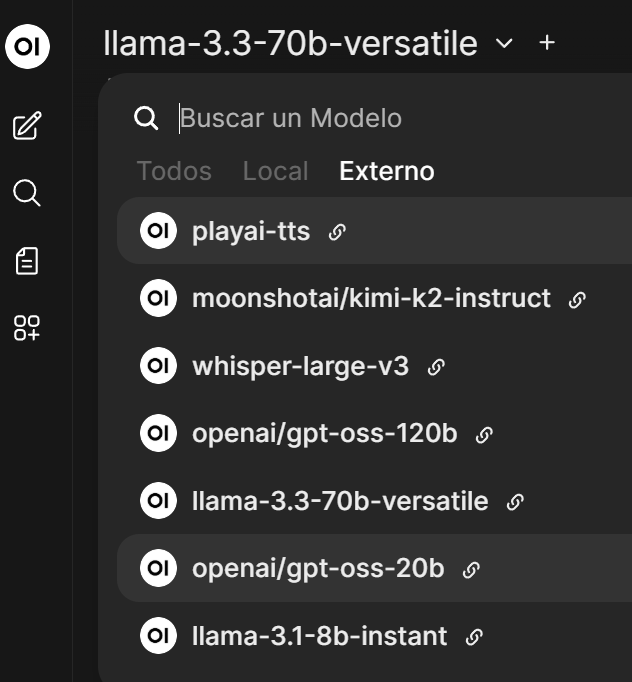
Task: Select the Externo filter tab
Action: [387, 171]
